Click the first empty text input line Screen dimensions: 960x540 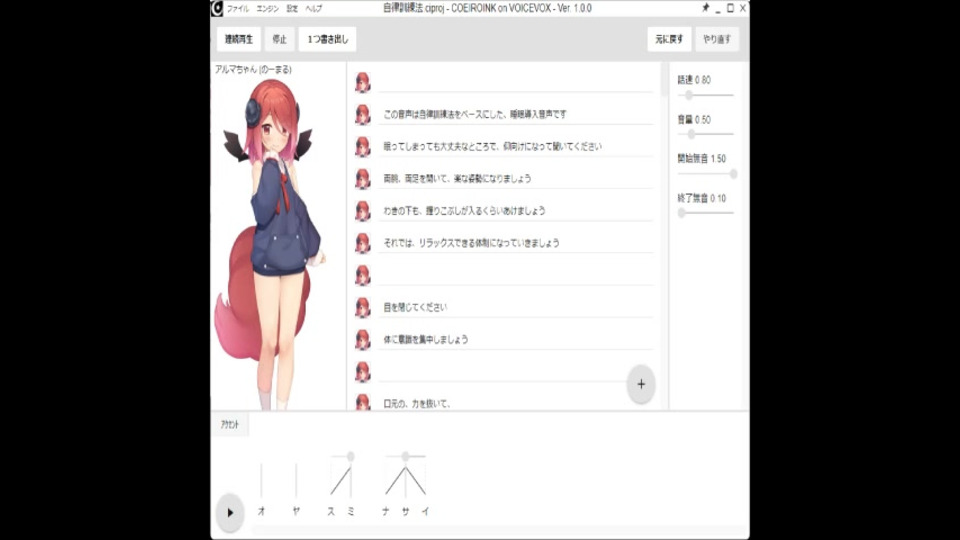[516, 82]
